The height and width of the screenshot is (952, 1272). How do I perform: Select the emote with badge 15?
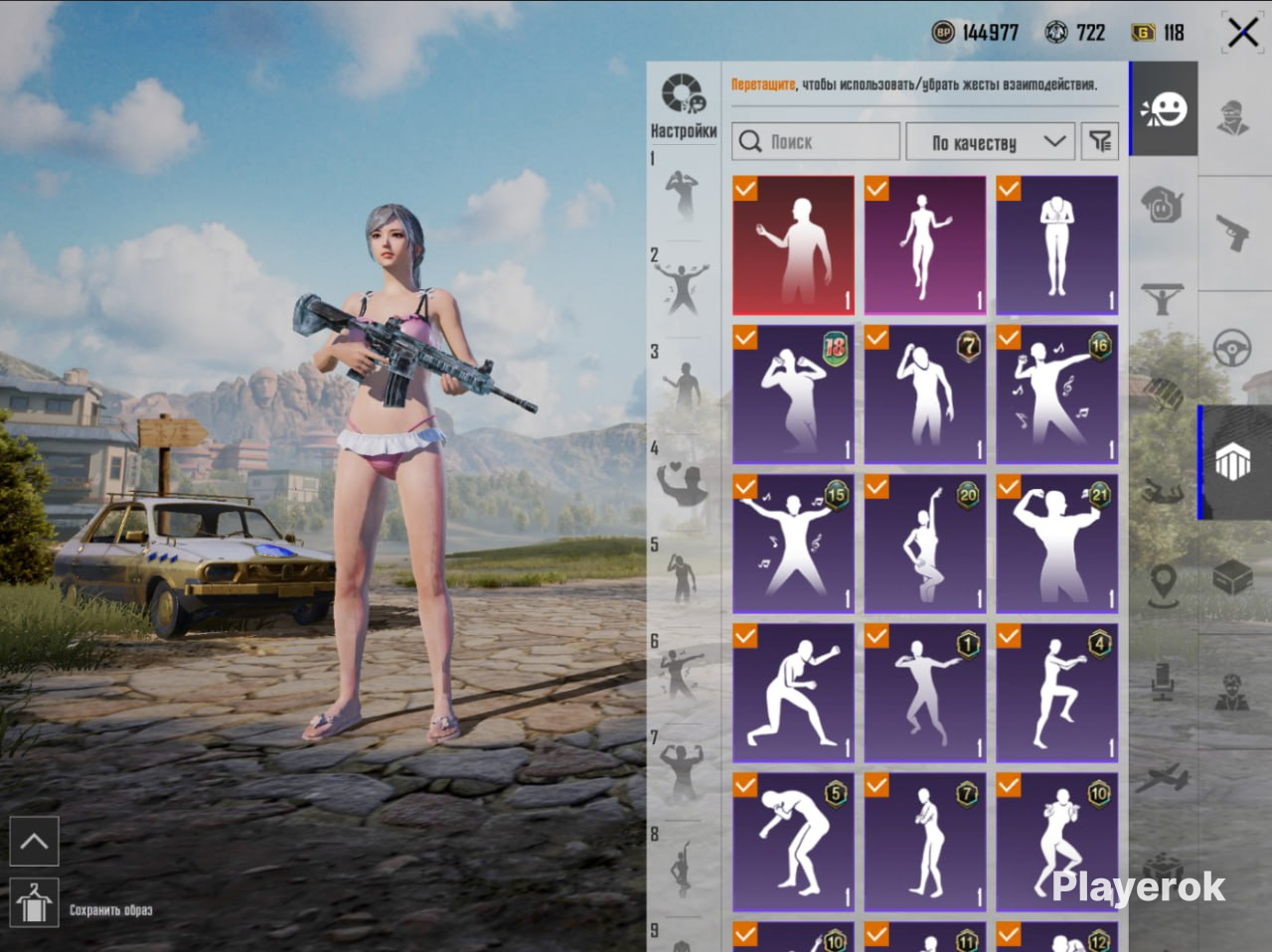(793, 544)
